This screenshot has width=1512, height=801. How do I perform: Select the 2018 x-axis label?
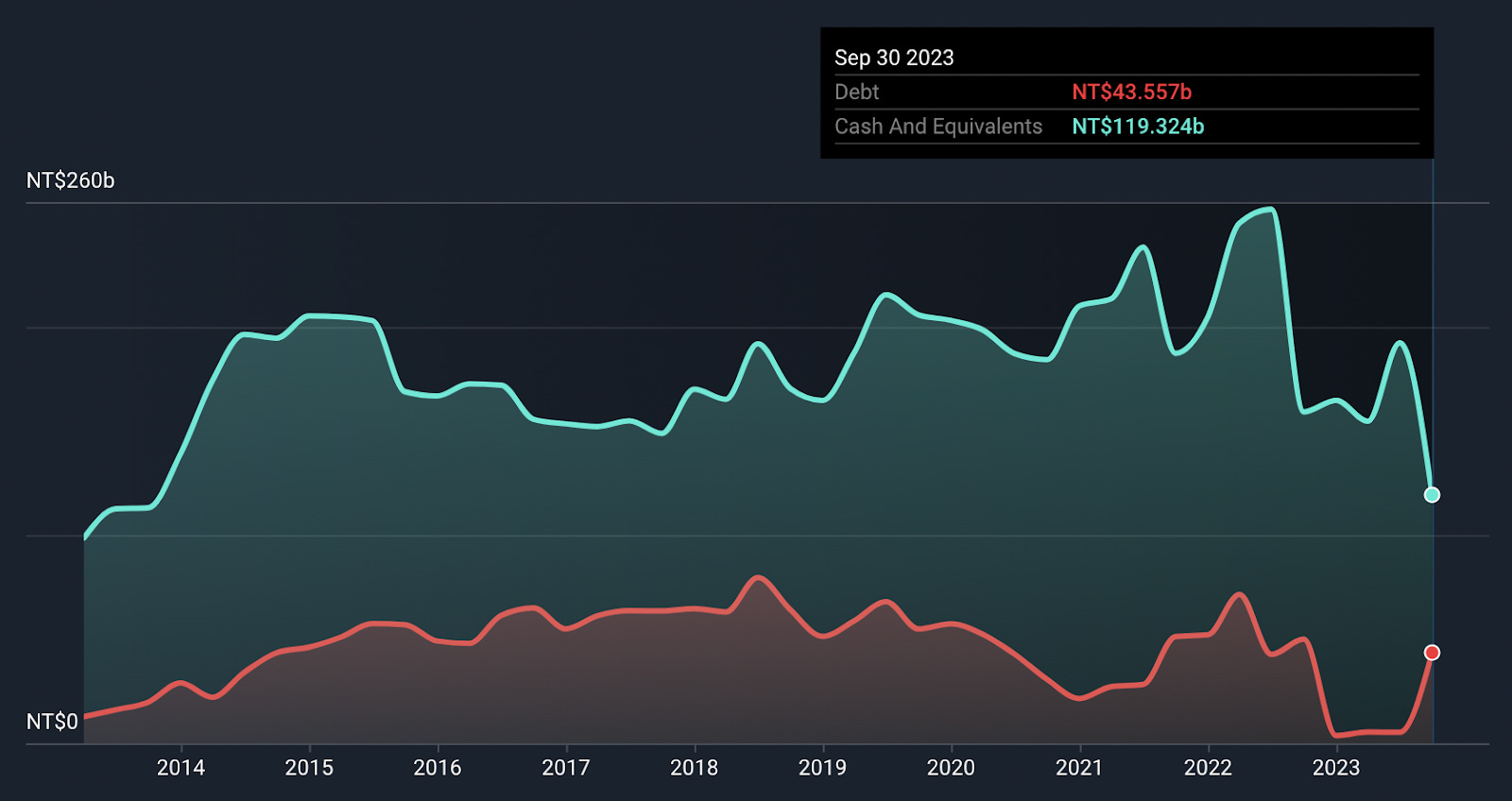[x=695, y=768]
